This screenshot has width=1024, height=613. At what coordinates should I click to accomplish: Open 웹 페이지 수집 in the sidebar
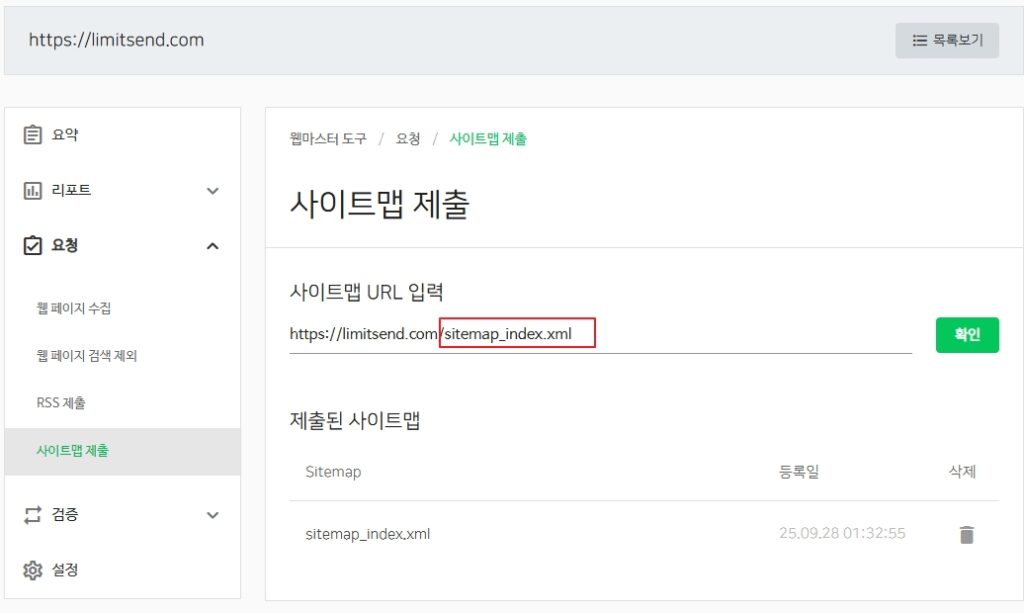pos(73,308)
